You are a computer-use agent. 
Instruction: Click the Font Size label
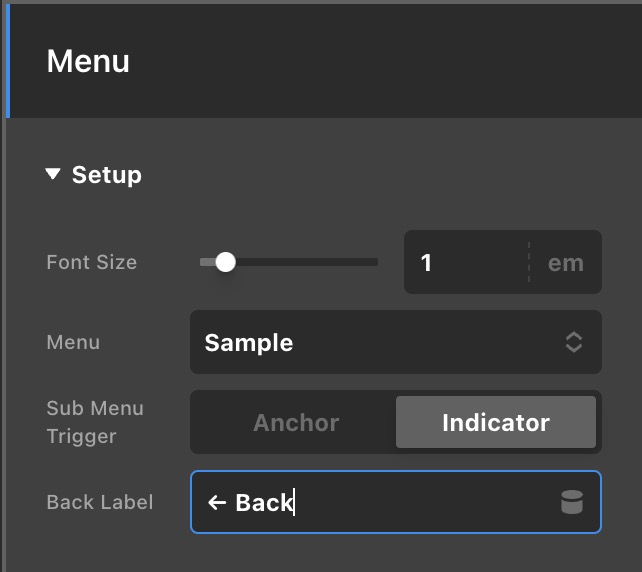point(91,262)
